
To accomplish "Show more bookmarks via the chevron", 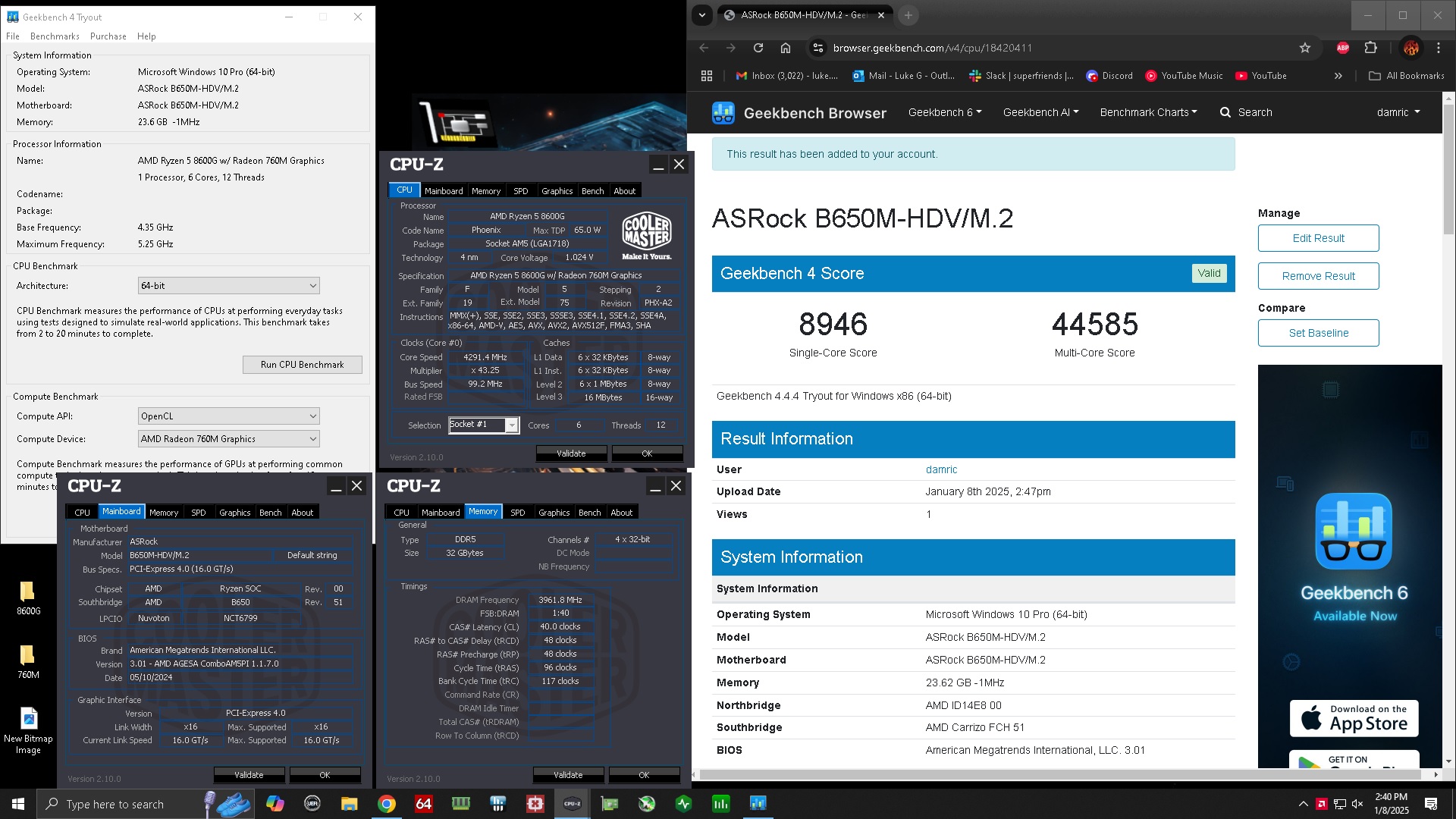I will 1338,76.
